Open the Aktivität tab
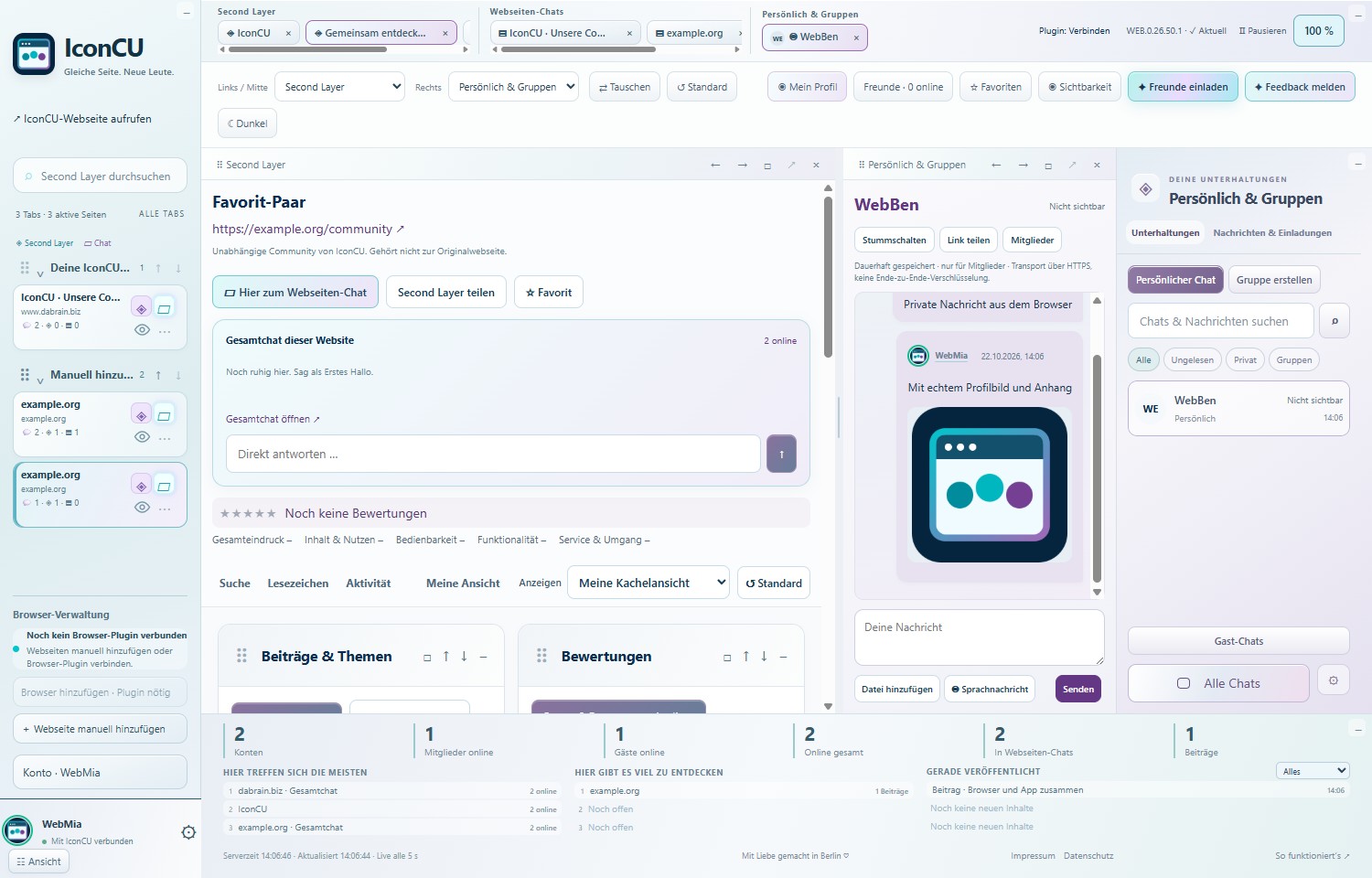The height and width of the screenshot is (878, 1372). pos(369,584)
